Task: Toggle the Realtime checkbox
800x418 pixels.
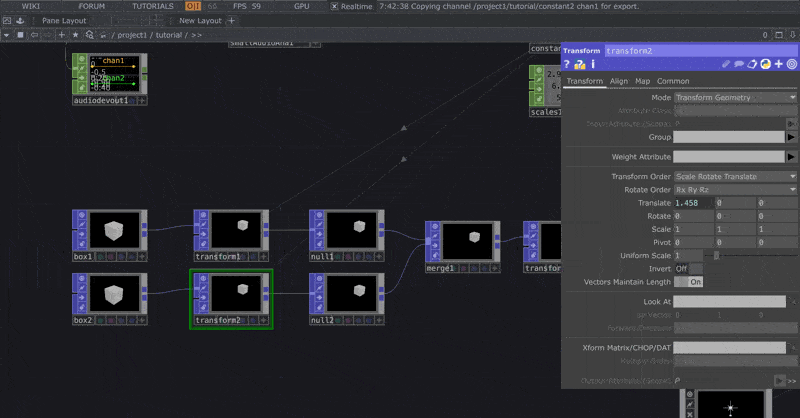Action: [x=335, y=6]
